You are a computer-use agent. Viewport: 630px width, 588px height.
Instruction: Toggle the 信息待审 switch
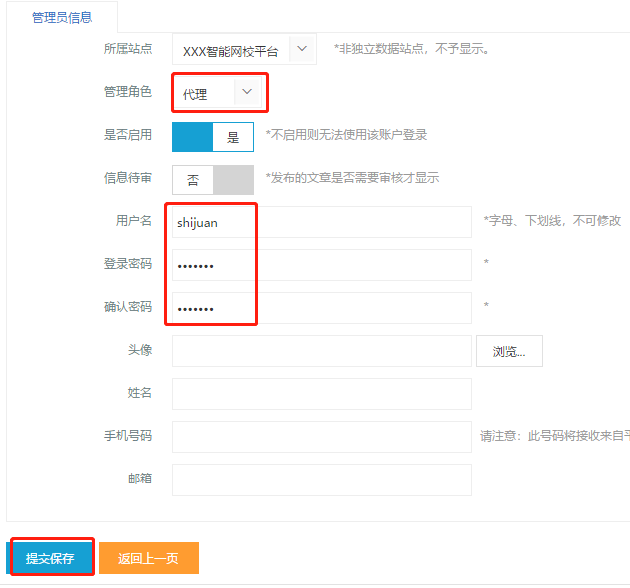212,180
